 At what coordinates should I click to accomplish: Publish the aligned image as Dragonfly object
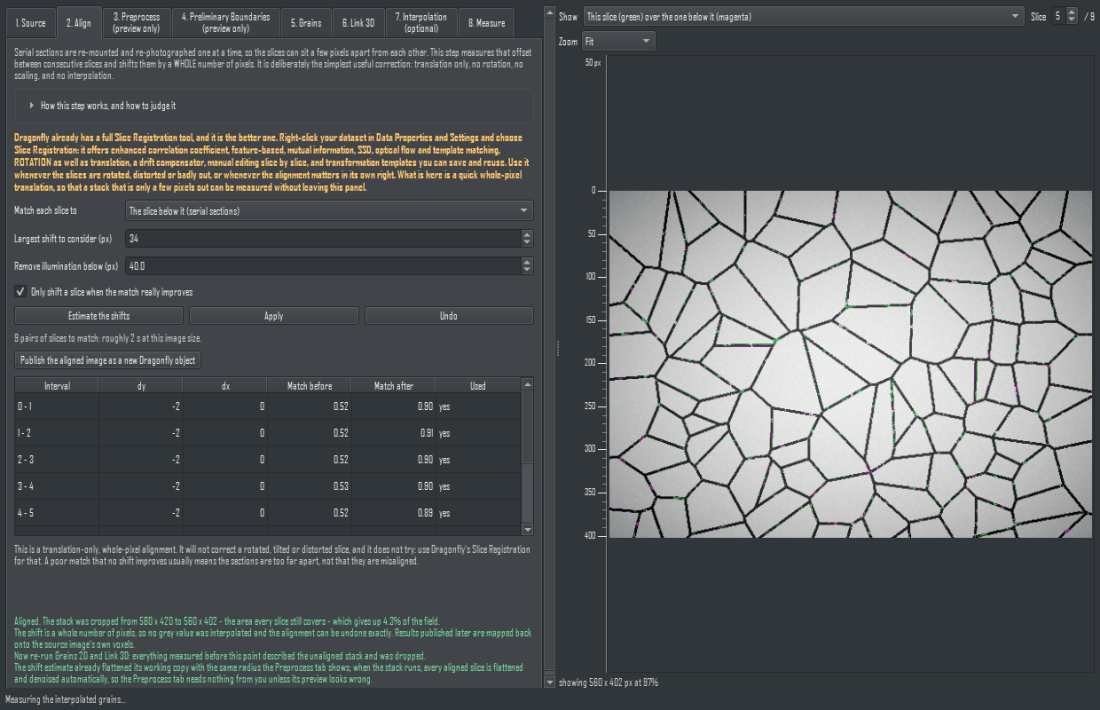coord(108,360)
